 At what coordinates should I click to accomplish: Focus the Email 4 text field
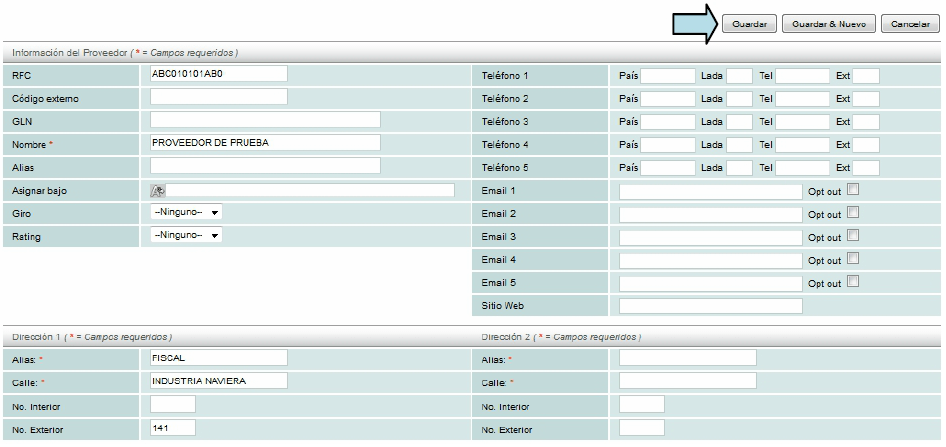coord(710,260)
